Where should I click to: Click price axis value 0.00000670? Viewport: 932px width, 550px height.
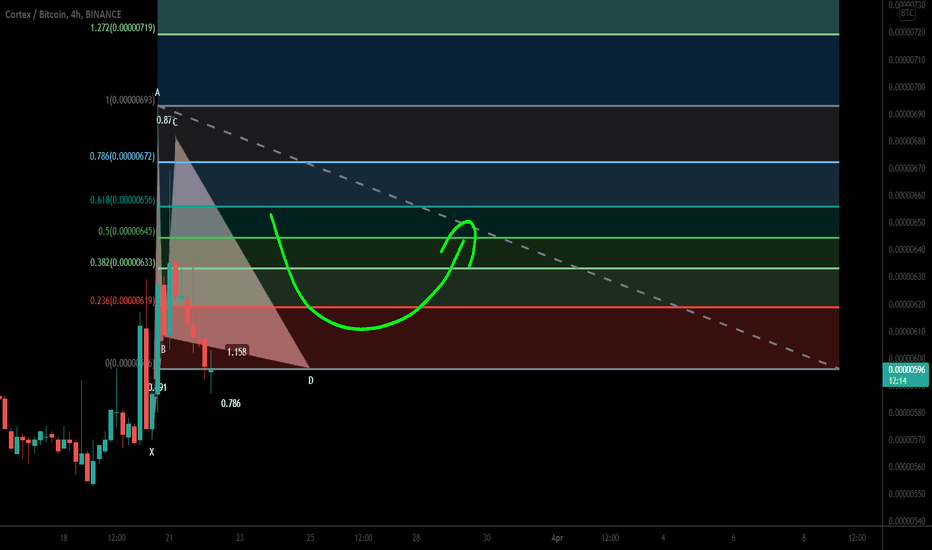click(x=906, y=168)
